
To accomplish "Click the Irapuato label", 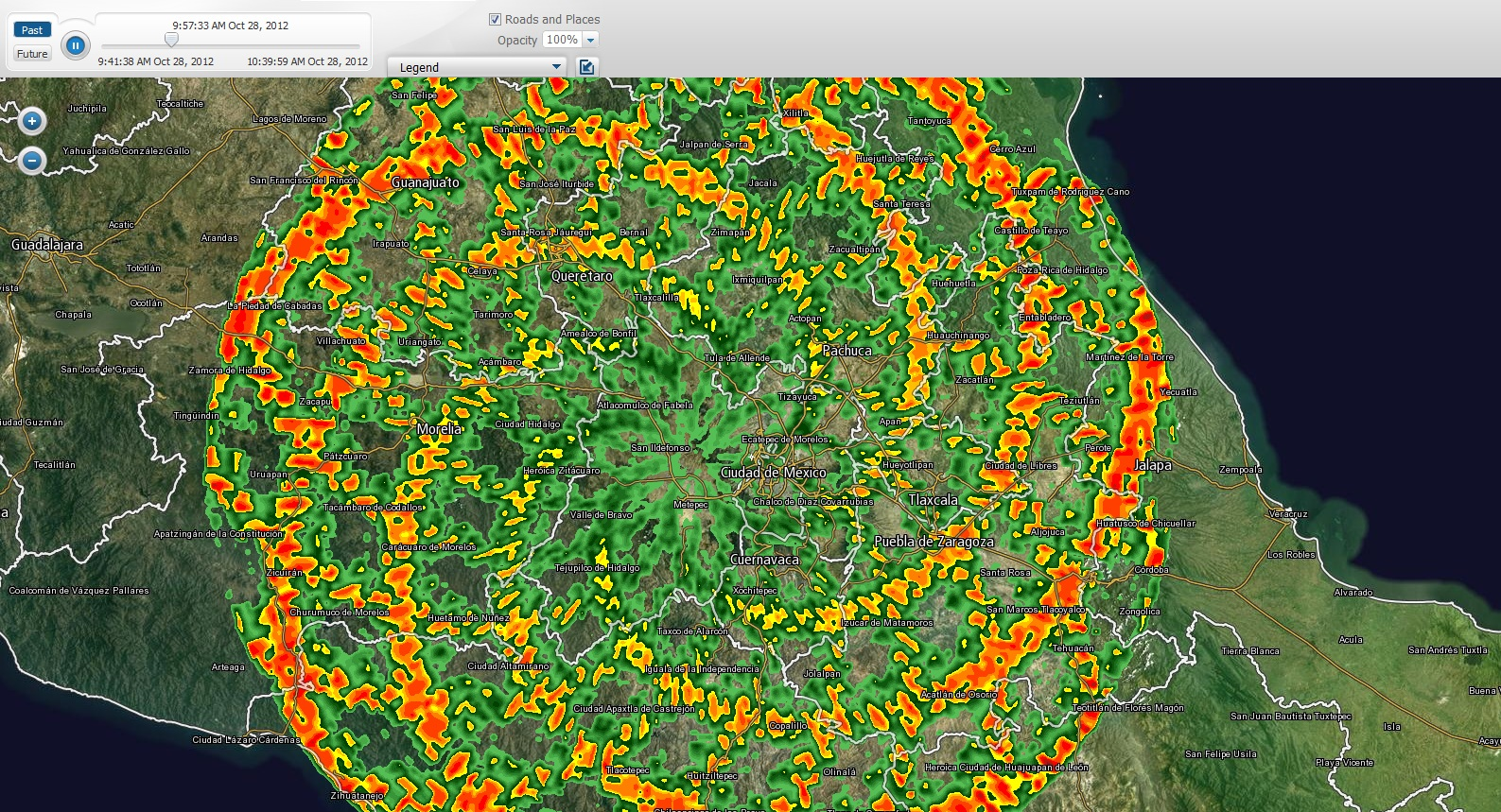I will (391, 244).
